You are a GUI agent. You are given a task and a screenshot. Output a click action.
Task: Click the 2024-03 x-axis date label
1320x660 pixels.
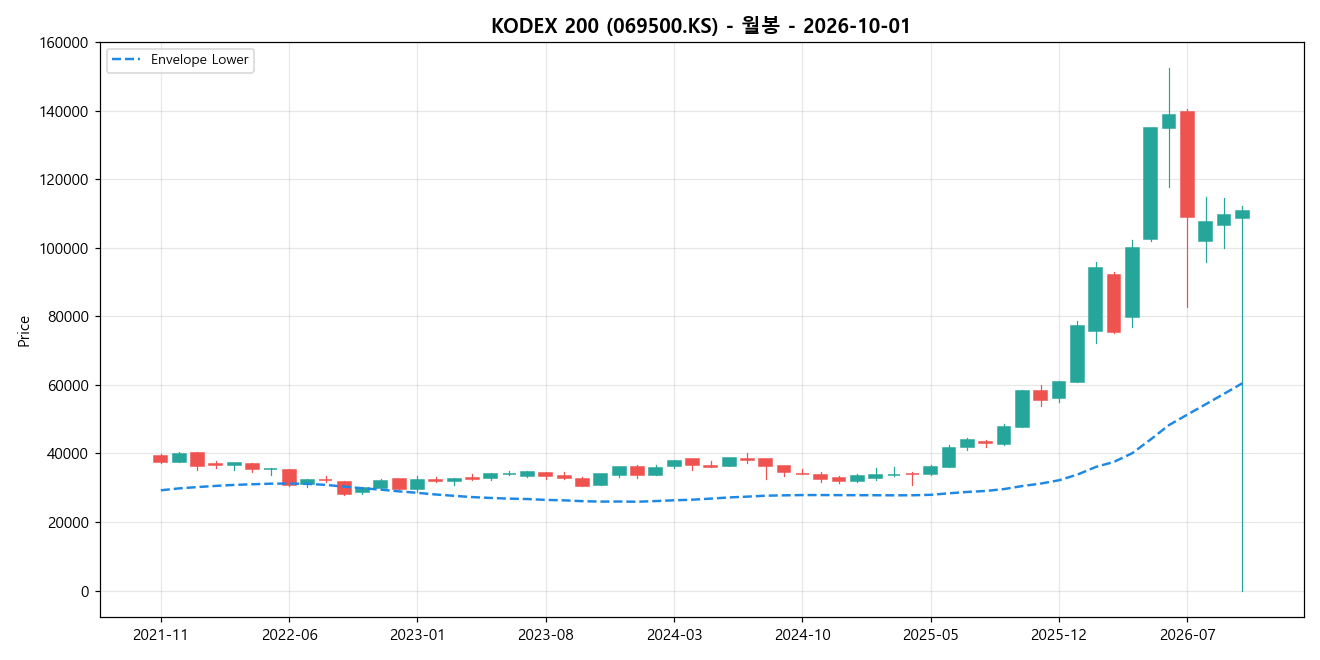coord(674,635)
